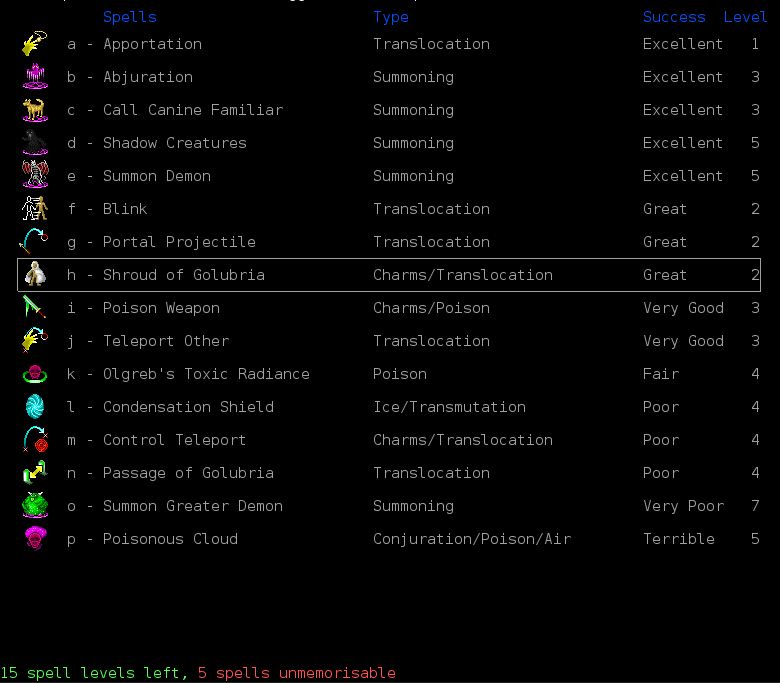This screenshot has width=780, height=683.
Task: Click the Summon Greater Demon icon
Action: pyautogui.click(x=35, y=506)
